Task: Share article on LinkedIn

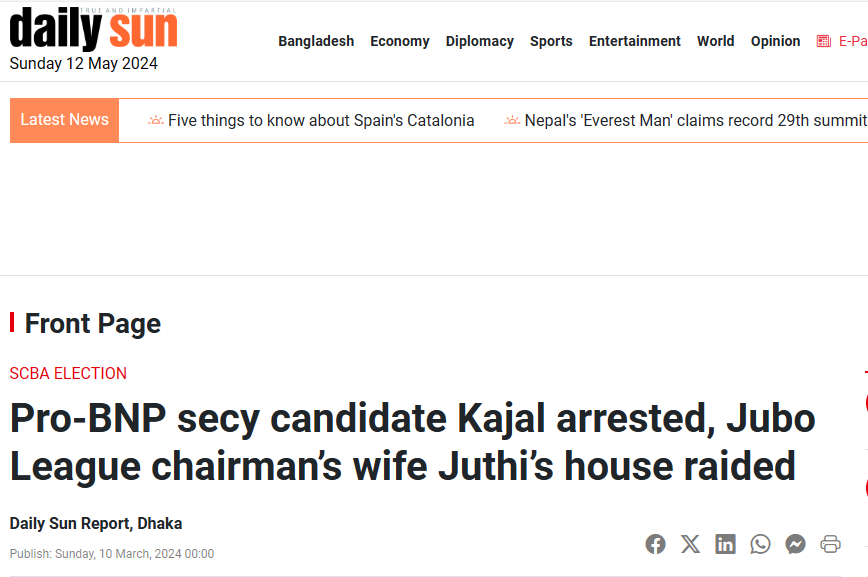Action: coord(725,544)
